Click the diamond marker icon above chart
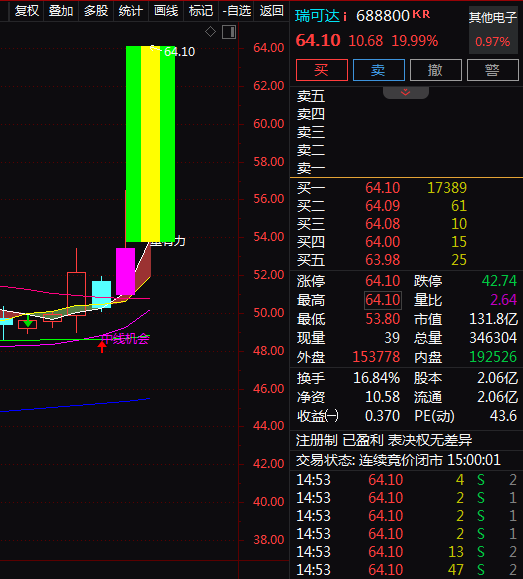This screenshot has width=523, height=579. click(210, 32)
